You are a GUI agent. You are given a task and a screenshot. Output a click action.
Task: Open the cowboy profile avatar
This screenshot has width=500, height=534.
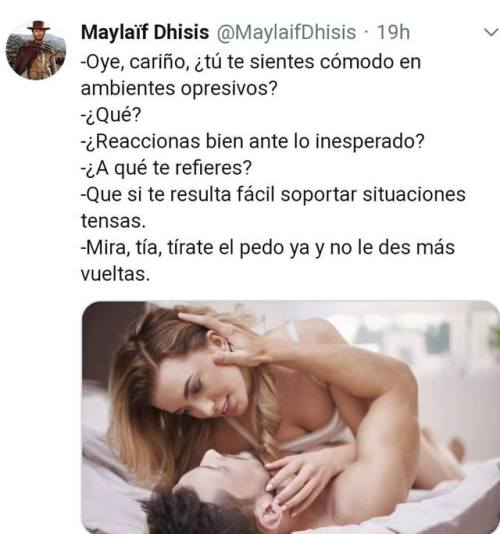tap(36, 50)
